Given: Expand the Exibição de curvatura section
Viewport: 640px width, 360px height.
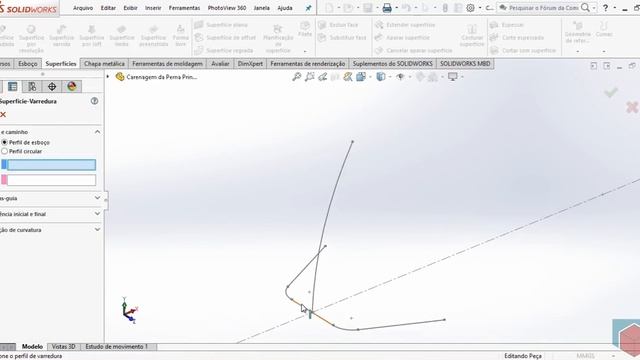Looking at the screenshot, I should coord(97,229).
